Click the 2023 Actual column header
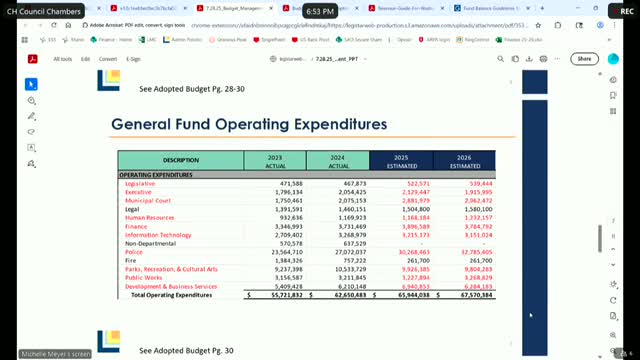The height and width of the screenshot is (360, 640). coord(275,161)
